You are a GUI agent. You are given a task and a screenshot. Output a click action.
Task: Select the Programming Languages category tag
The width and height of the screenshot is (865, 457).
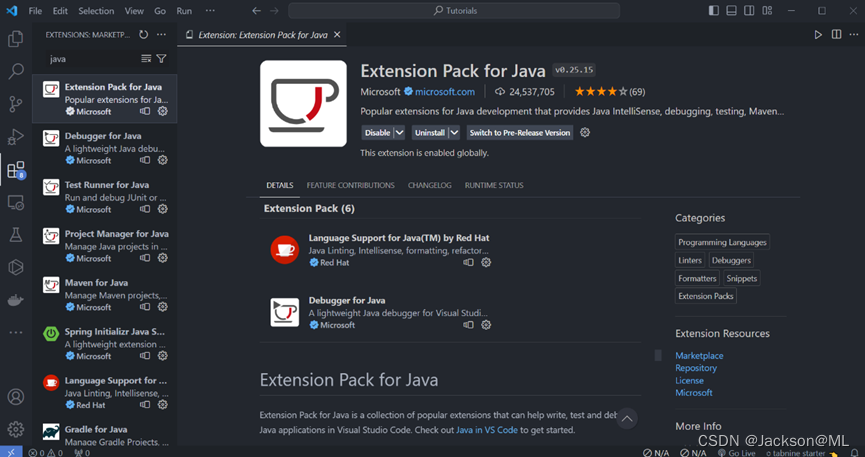click(x=722, y=242)
